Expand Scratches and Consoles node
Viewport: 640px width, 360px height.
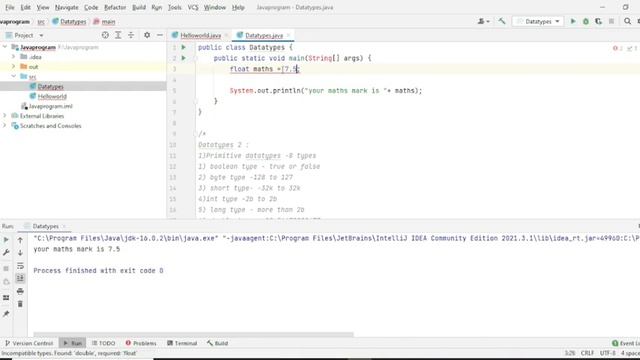(x=5, y=126)
